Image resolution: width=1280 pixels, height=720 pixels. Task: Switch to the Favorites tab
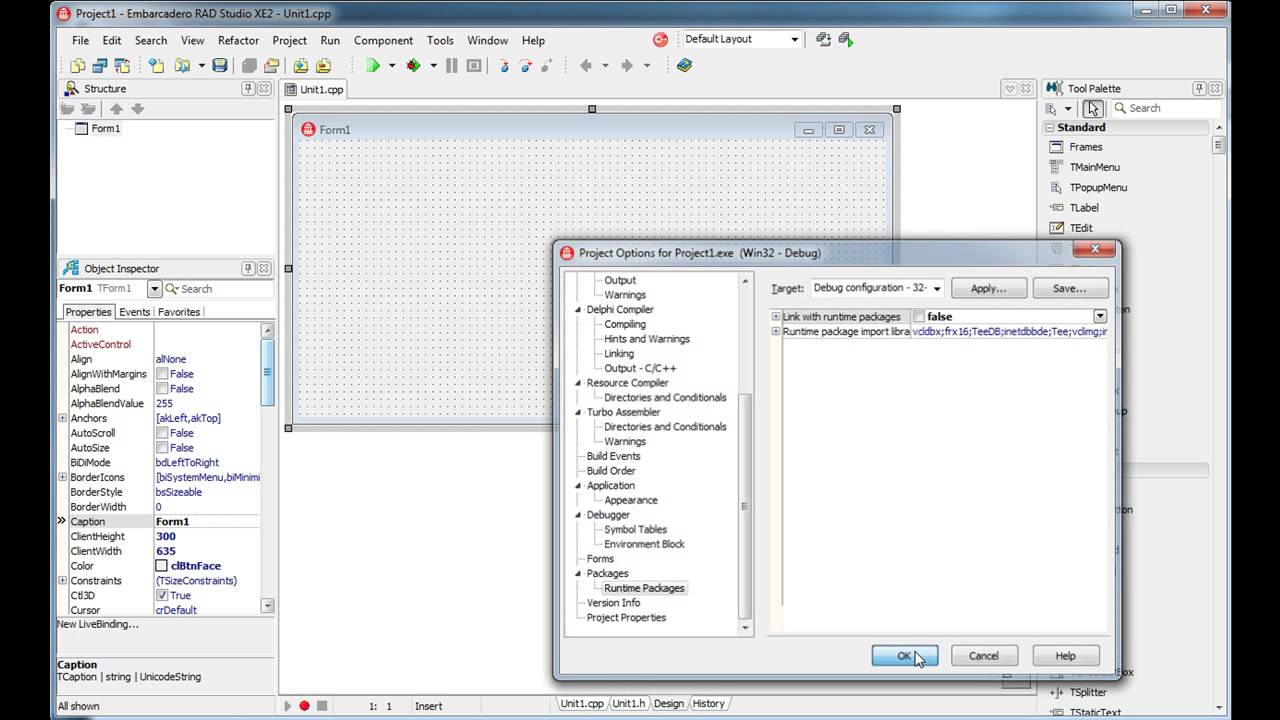coord(179,312)
